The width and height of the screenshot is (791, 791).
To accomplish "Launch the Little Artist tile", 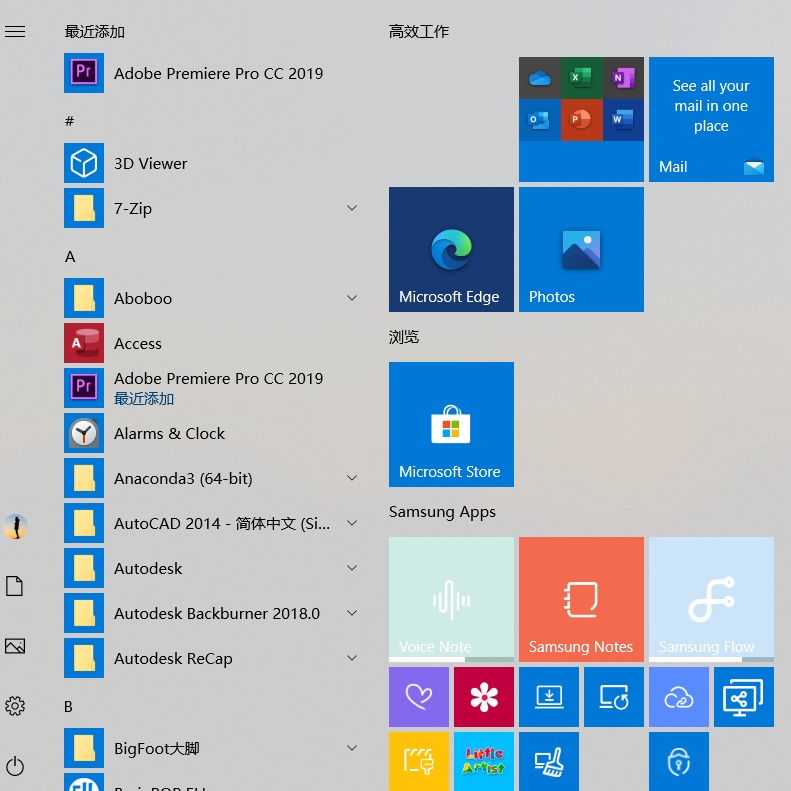I will pyautogui.click(x=484, y=761).
